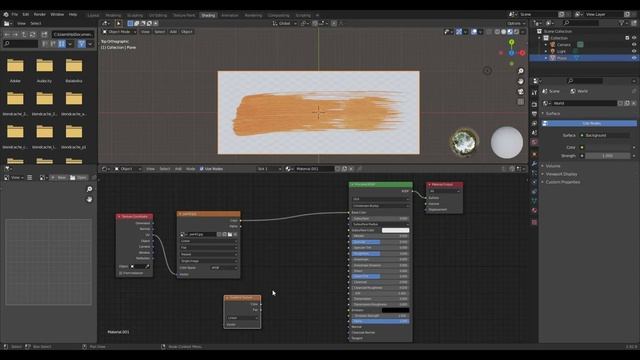Open the World properties tab icon
Viewport: 640px width, 360px height.
tap(534, 142)
